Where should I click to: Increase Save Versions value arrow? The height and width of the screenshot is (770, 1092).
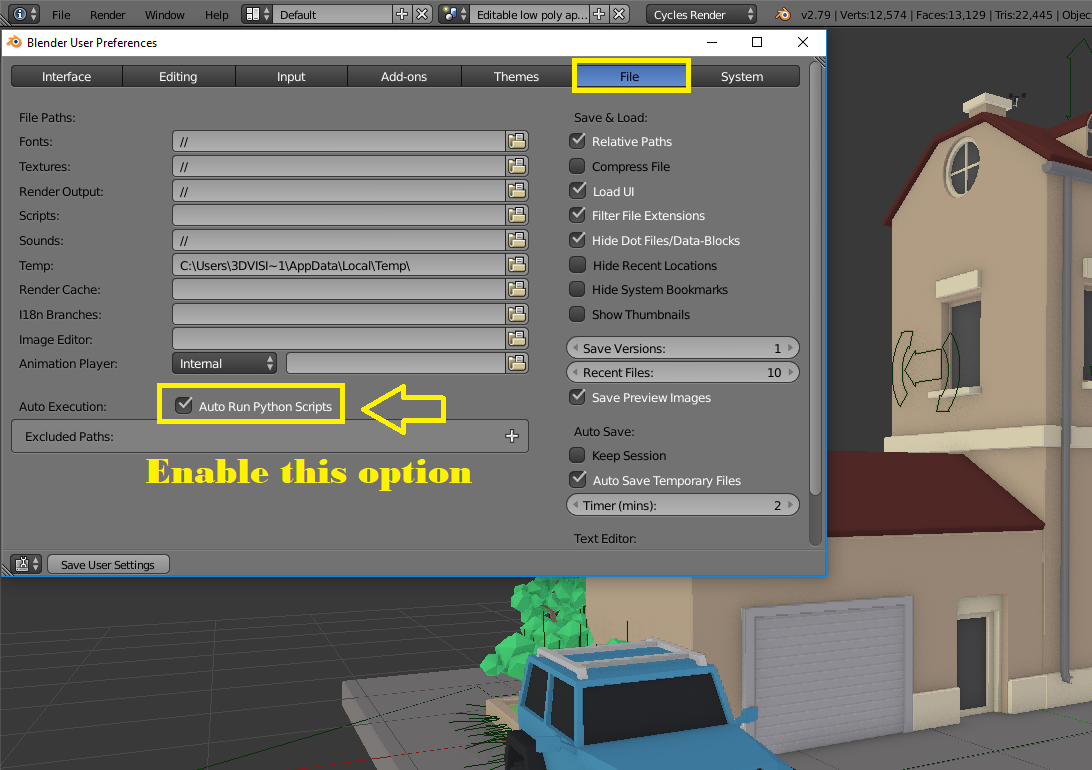(x=790, y=347)
